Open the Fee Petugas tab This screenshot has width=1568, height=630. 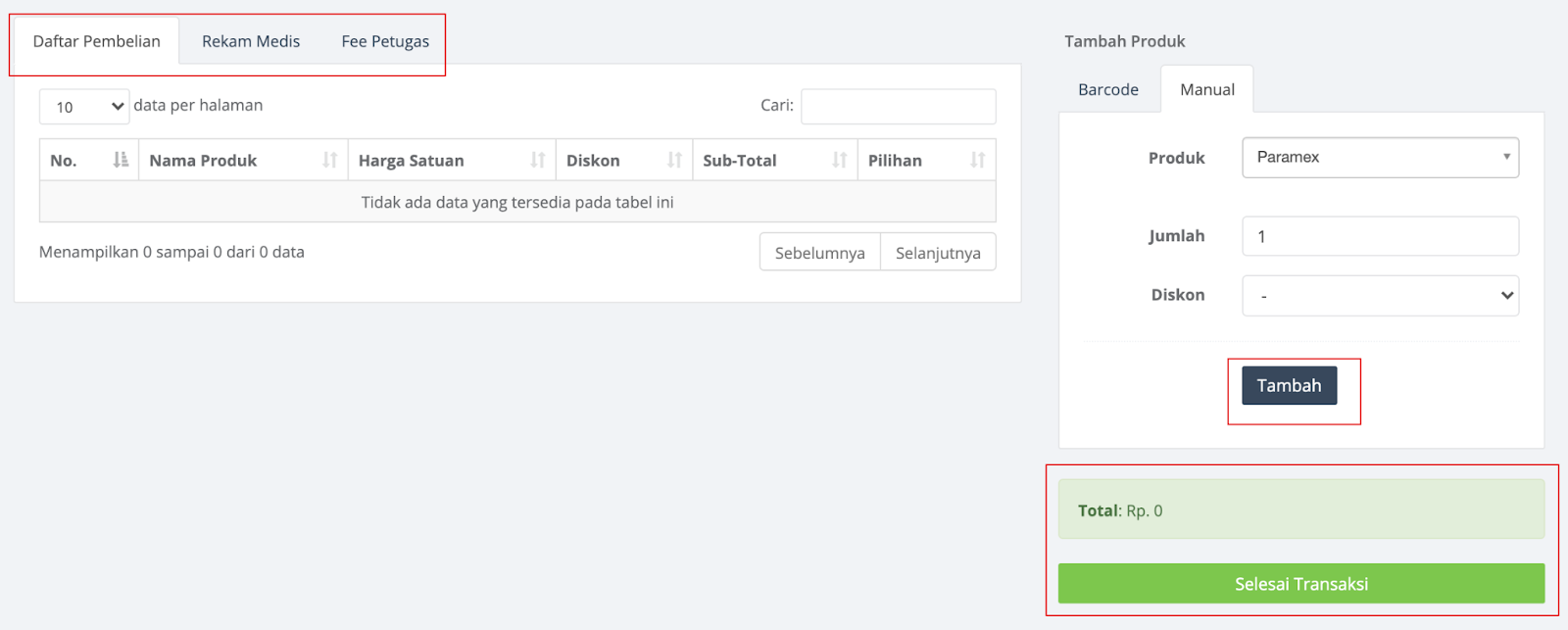point(385,41)
